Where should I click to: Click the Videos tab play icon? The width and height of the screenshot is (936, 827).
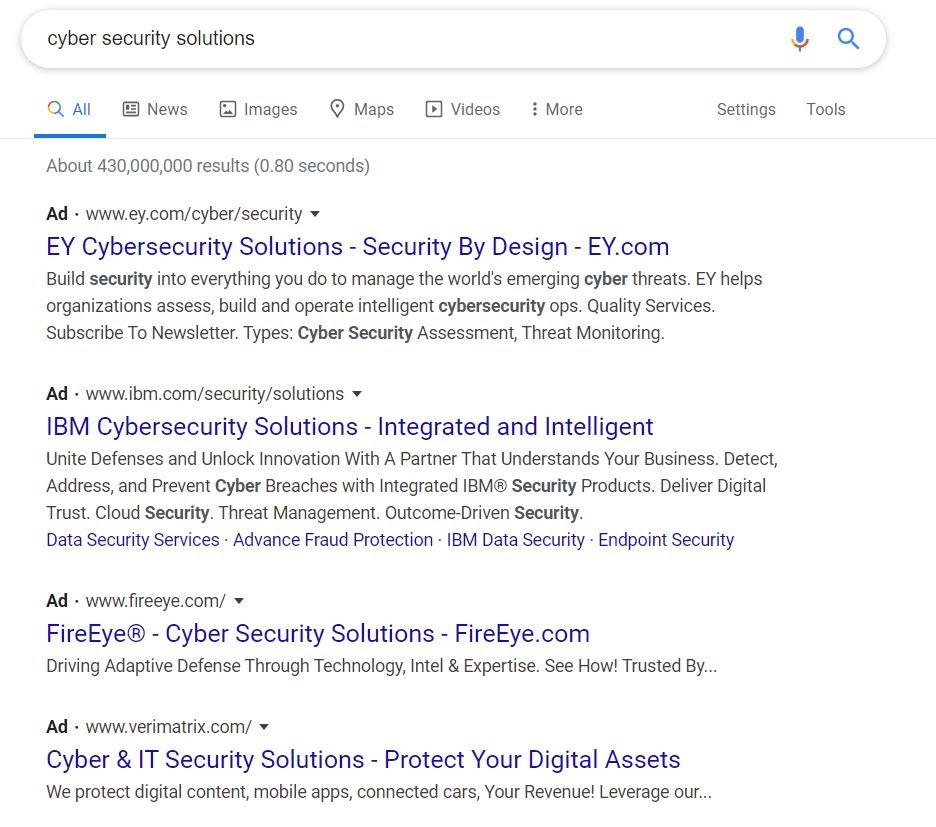tap(433, 109)
